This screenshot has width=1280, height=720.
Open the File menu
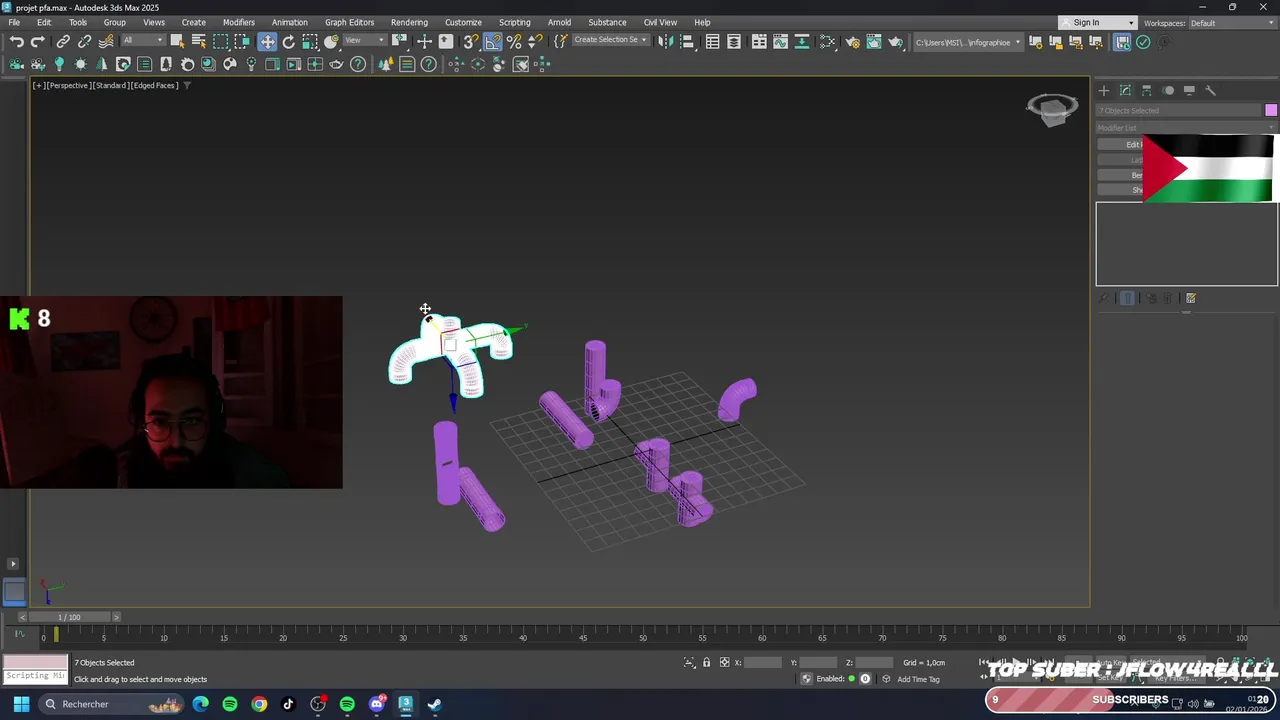coord(14,22)
